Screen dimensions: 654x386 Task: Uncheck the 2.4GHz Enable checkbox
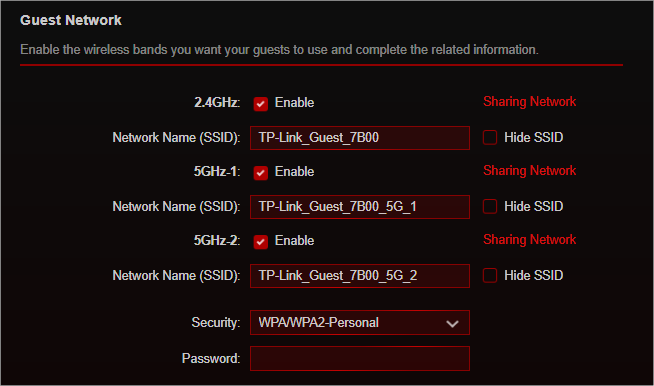pos(261,103)
